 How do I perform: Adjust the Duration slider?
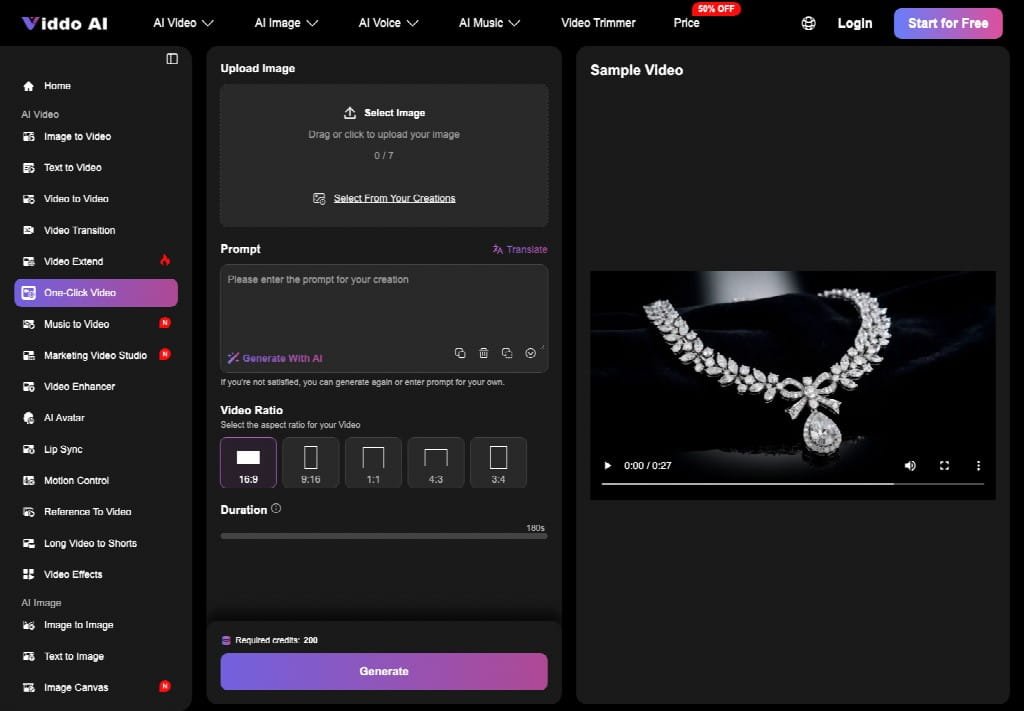click(384, 536)
